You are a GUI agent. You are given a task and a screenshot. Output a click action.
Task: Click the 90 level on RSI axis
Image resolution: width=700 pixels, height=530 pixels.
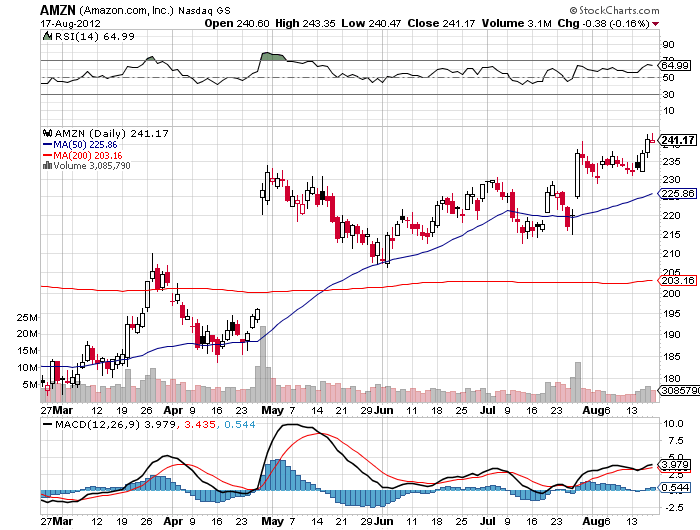[668, 45]
